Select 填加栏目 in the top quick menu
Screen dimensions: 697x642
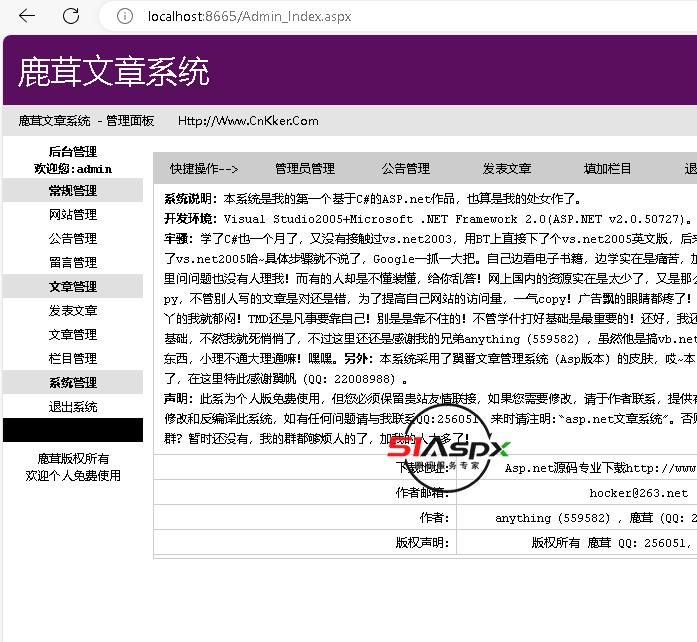(x=608, y=169)
